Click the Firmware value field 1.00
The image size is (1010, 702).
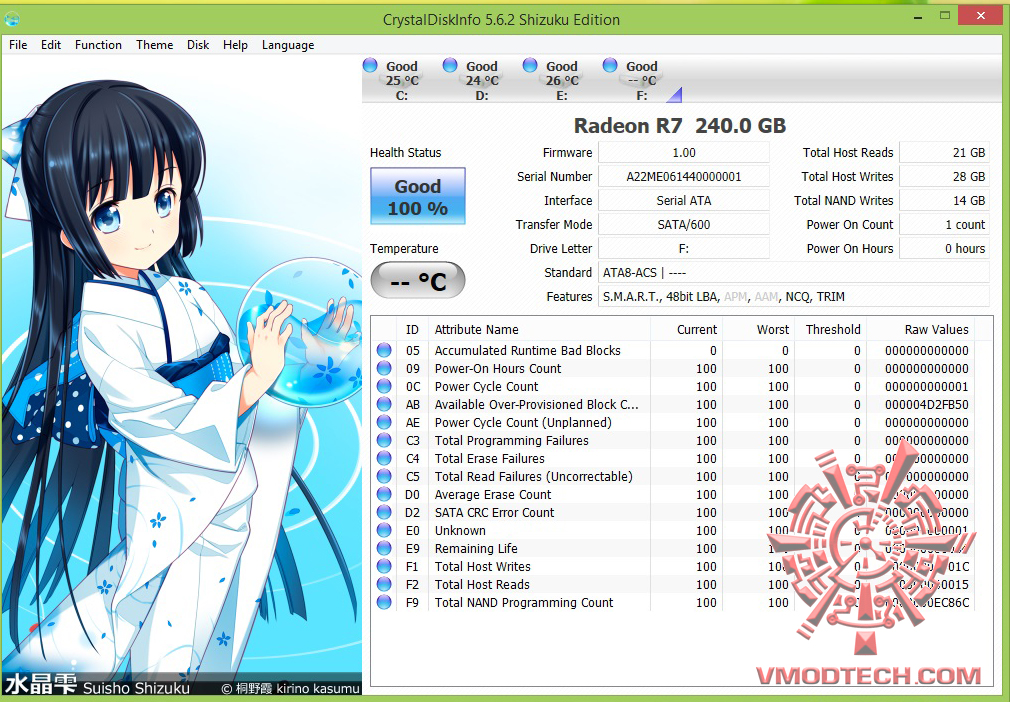click(683, 153)
